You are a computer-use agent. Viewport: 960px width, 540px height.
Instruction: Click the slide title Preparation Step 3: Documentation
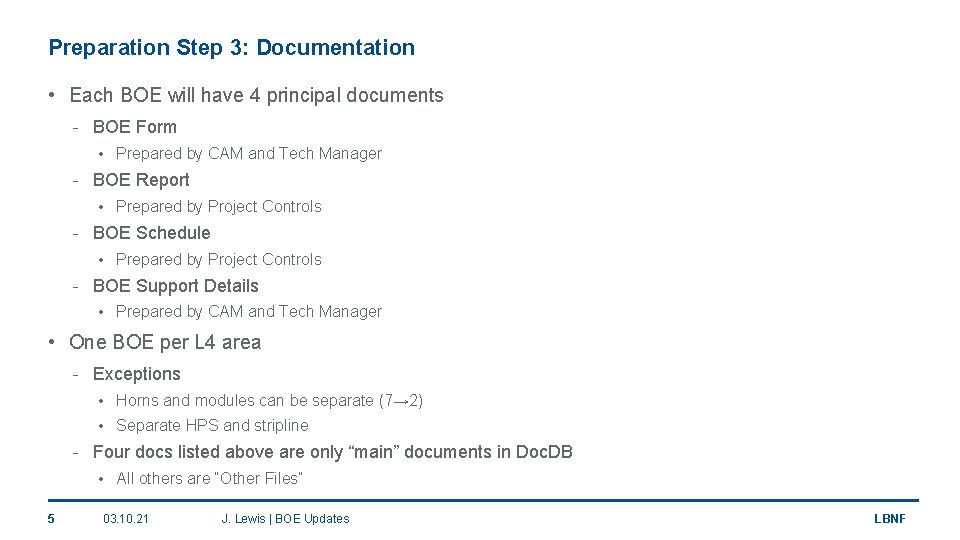click(231, 48)
